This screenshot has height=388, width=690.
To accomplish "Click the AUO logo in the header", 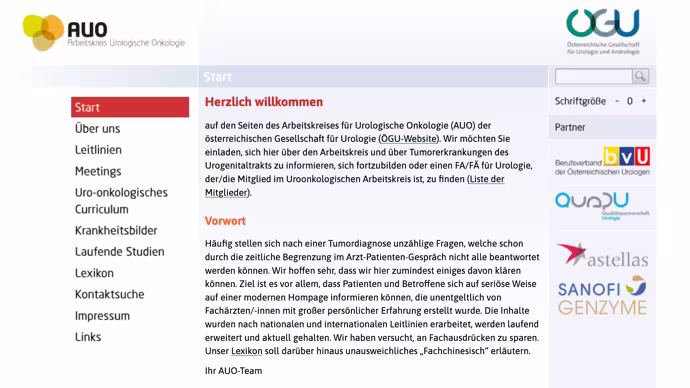I will (x=104, y=33).
